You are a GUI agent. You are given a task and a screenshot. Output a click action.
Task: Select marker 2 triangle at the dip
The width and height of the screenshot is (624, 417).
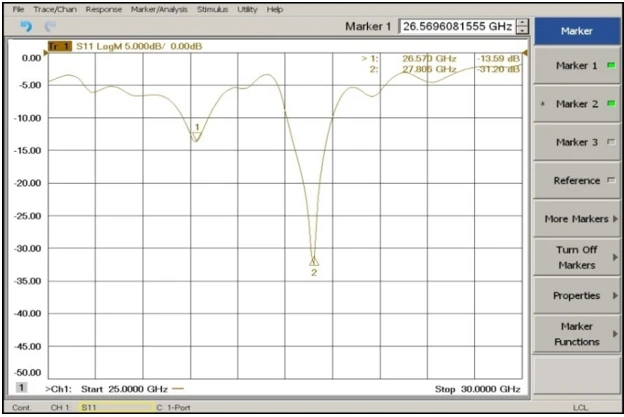[x=313, y=261]
